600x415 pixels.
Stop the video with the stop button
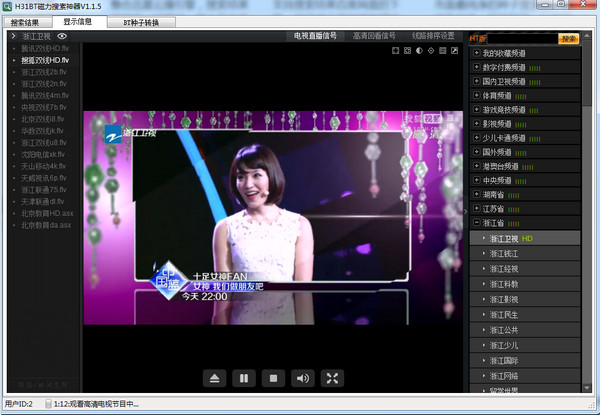point(272,378)
